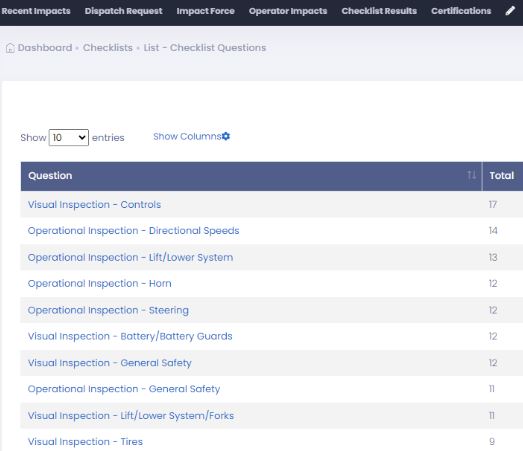Screen dimensions: 523x451
Task: Open Operational Inspection - Horn link
Action: tap(100, 284)
